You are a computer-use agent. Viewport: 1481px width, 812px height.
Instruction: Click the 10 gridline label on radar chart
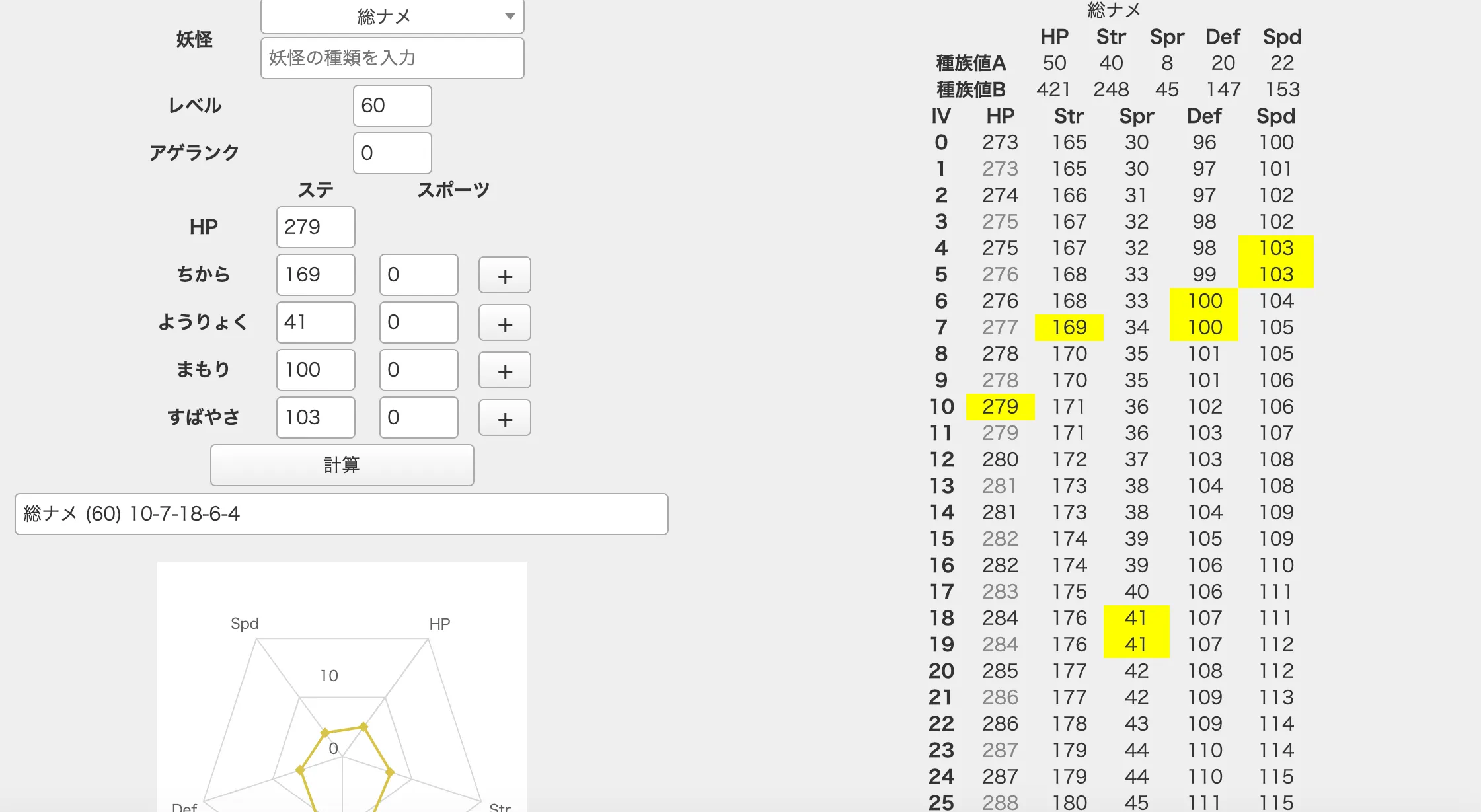coord(329,676)
